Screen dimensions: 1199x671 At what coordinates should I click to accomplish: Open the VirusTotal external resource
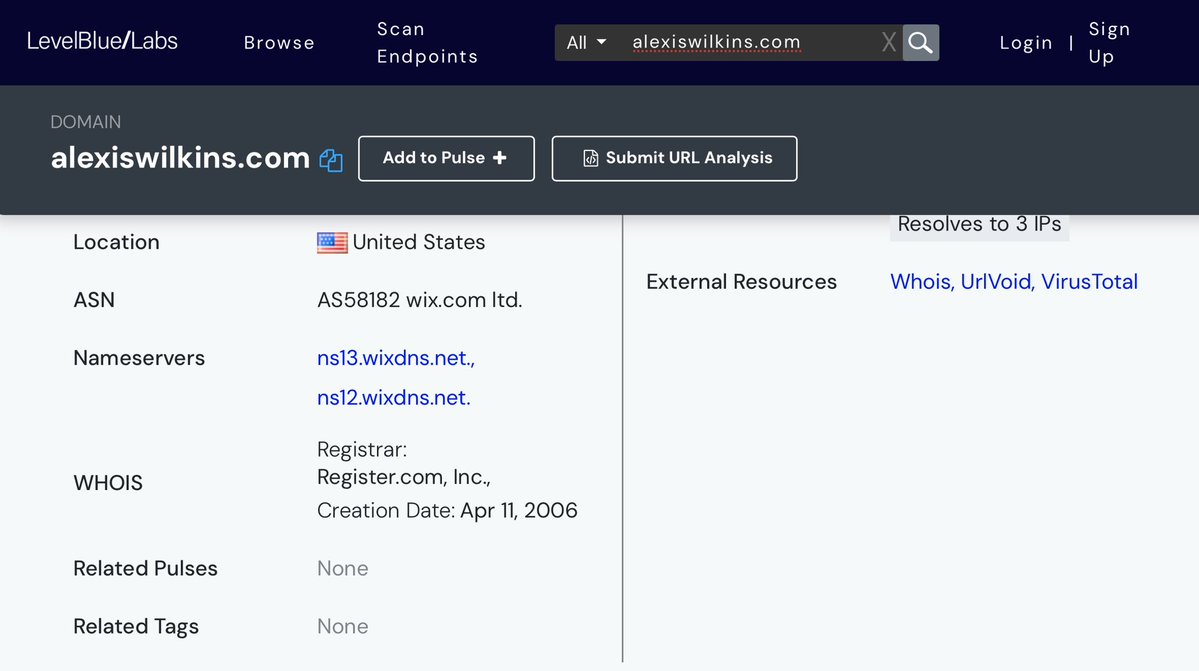[x=1089, y=282]
